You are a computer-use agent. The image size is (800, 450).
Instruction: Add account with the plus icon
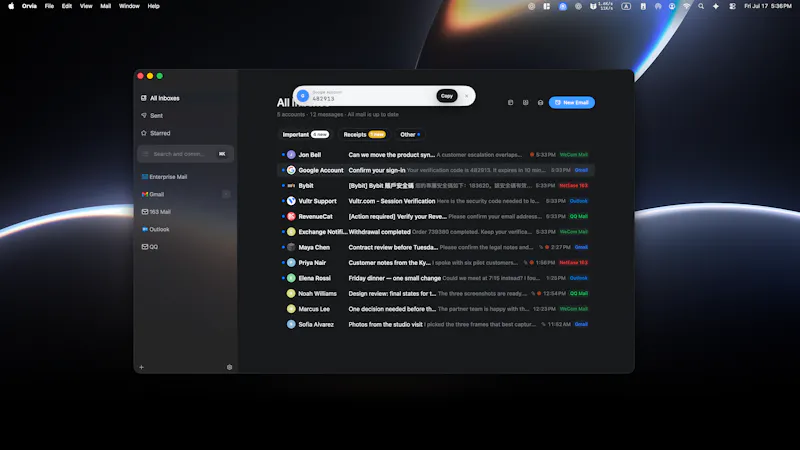(141, 367)
